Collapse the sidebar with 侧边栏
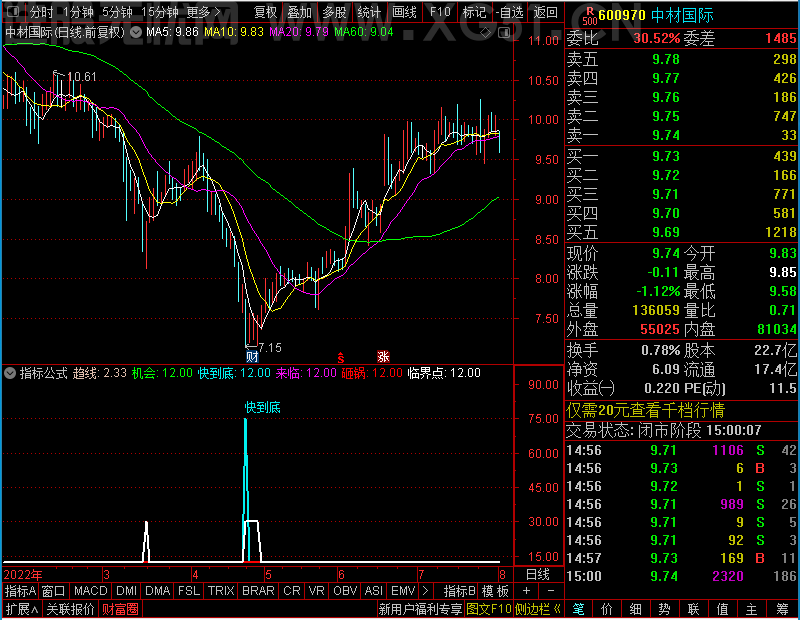Screen dimensions: 800x620 pos(538,609)
